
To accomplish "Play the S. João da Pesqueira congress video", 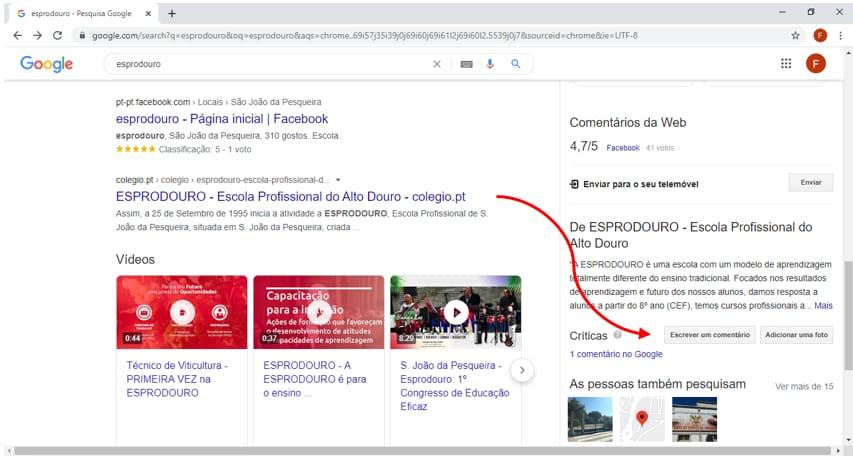I will 456,312.
